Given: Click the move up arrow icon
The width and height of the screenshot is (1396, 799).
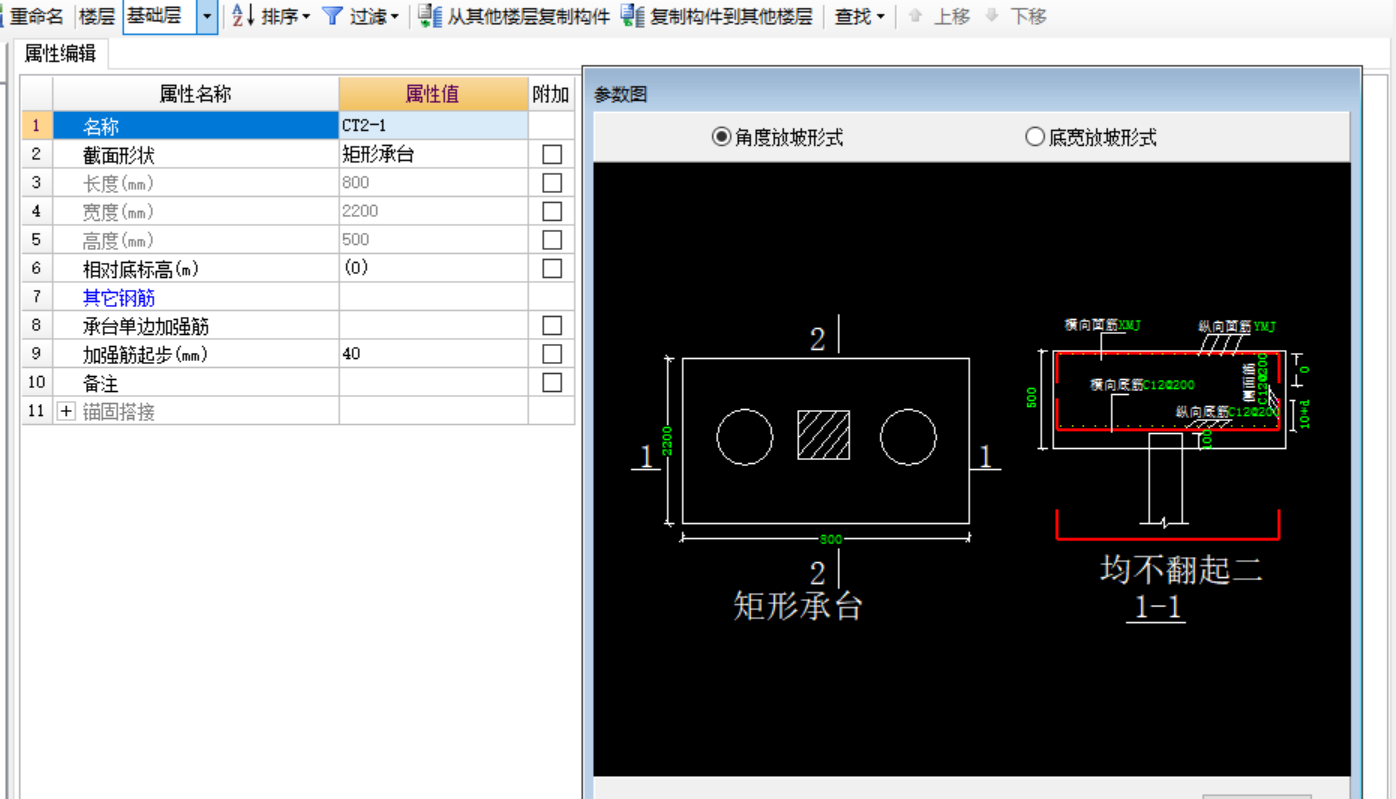Looking at the screenshot, I should (914, 16).
